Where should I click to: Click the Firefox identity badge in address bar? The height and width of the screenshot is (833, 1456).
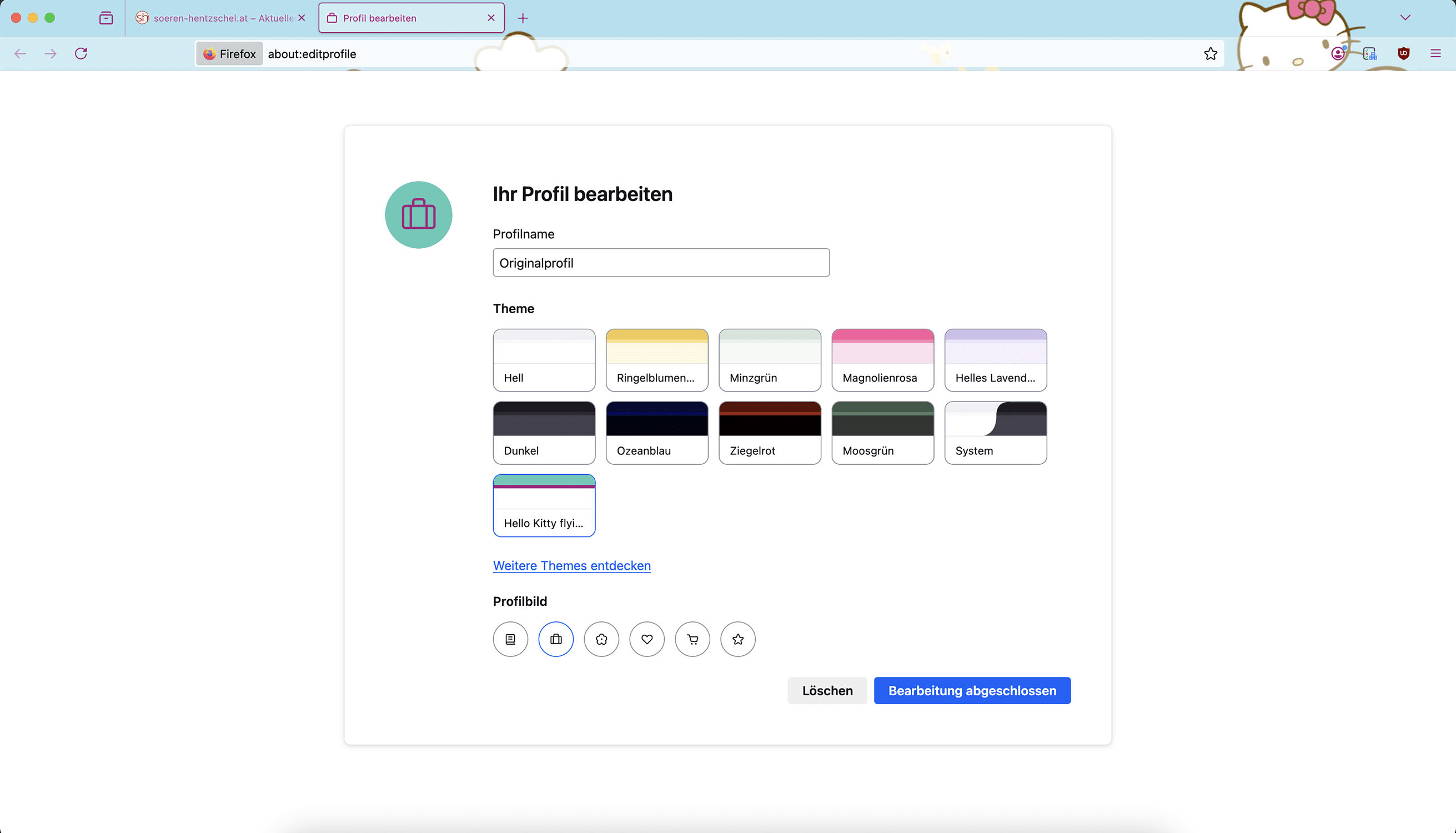(x=229, y=54)
